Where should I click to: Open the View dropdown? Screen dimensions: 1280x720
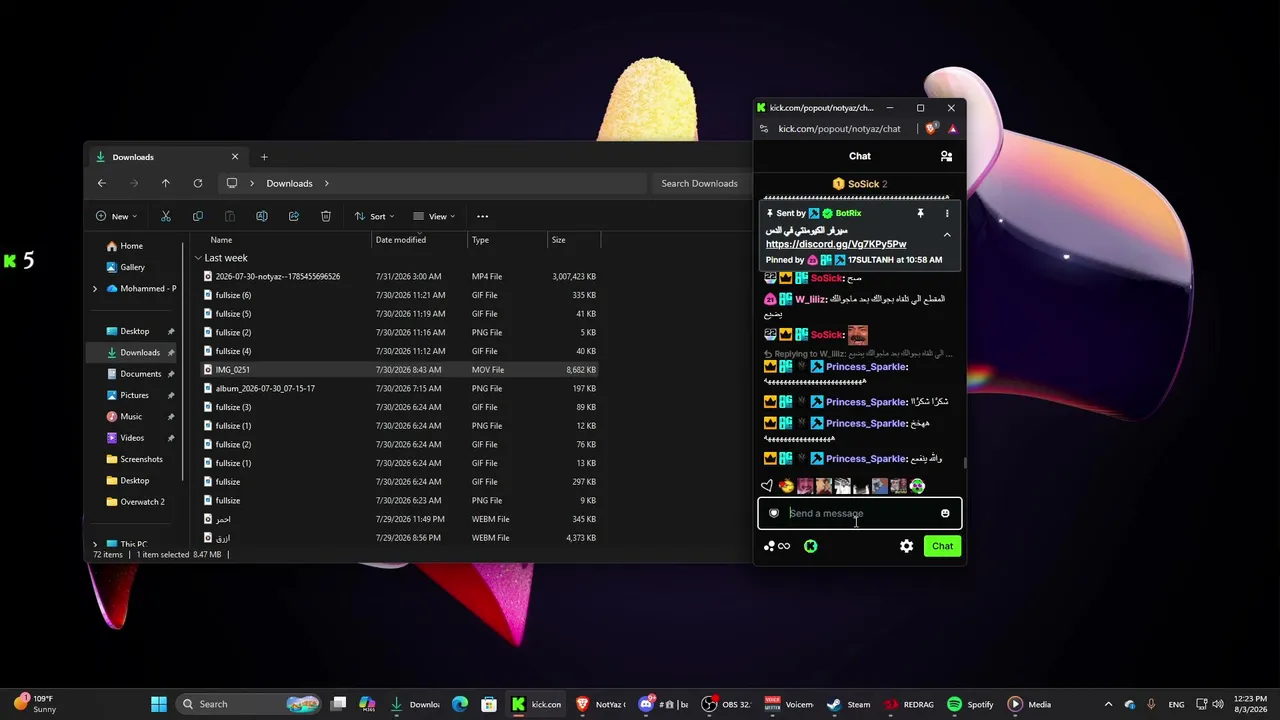(x=434, y=216)
